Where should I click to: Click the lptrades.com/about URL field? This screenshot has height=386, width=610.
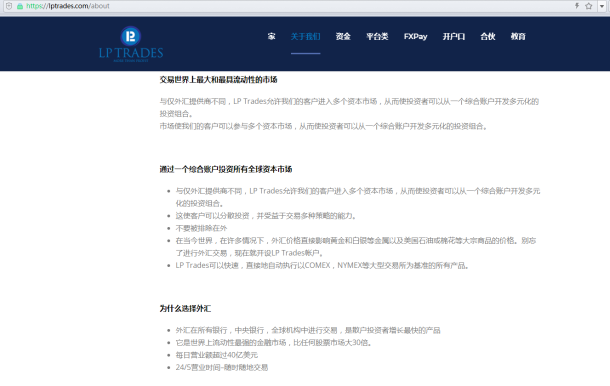(68, 6)
